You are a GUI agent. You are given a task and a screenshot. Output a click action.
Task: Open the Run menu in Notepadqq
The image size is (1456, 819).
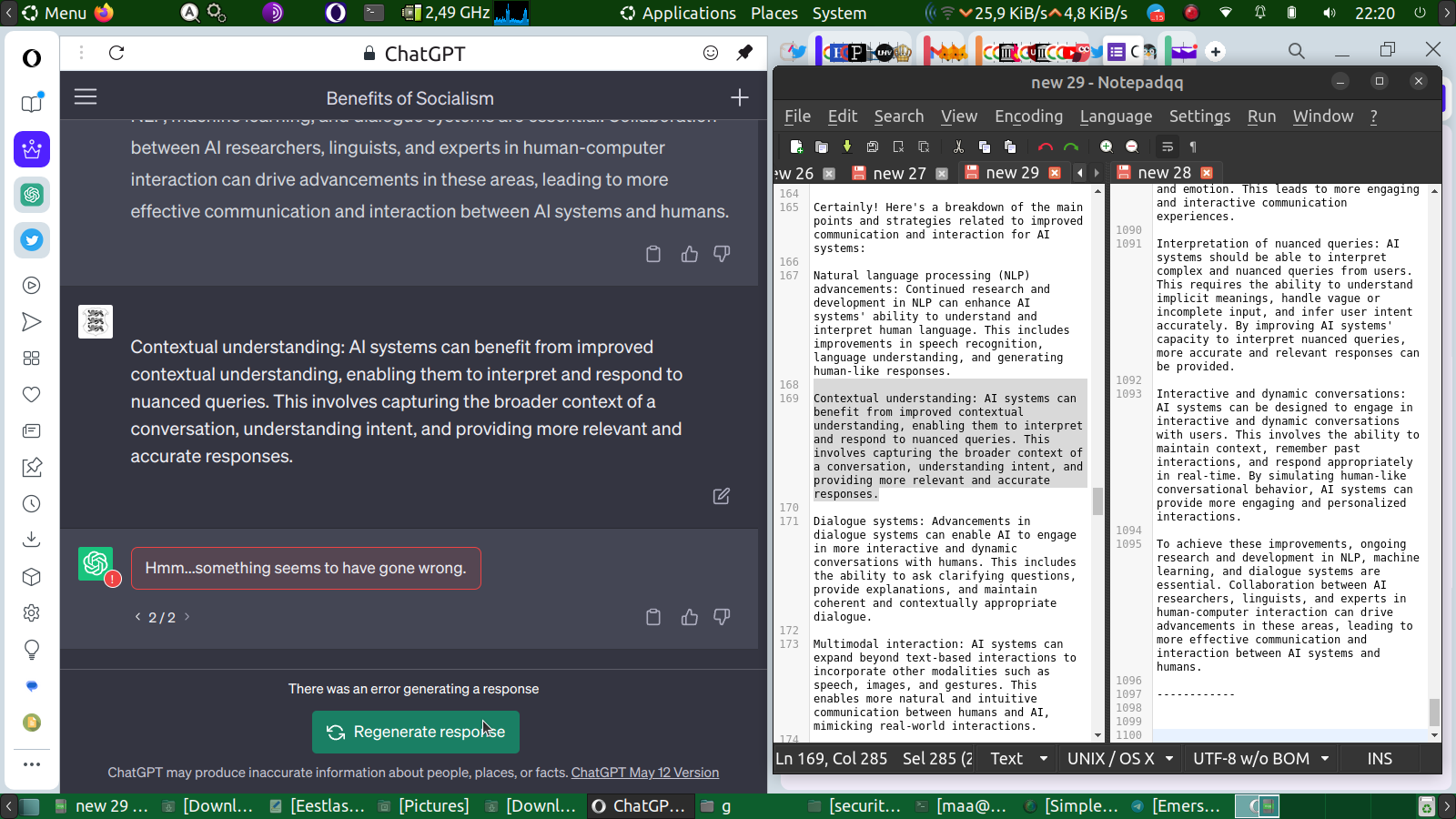(1261, 116)
